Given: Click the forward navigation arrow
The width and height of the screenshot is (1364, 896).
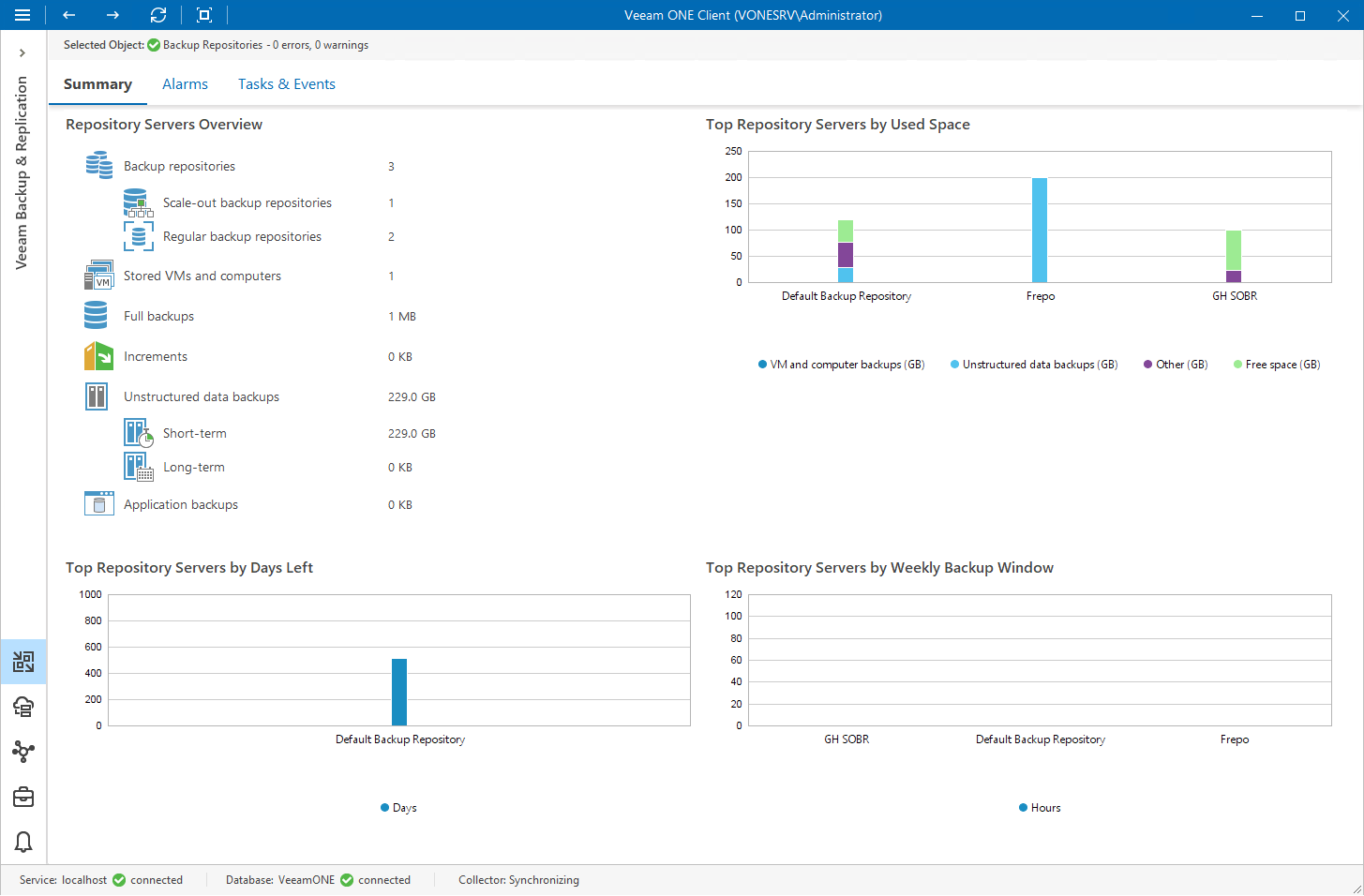Looking at the screenshot, I should pyautogui.click(x=112, y=15).
